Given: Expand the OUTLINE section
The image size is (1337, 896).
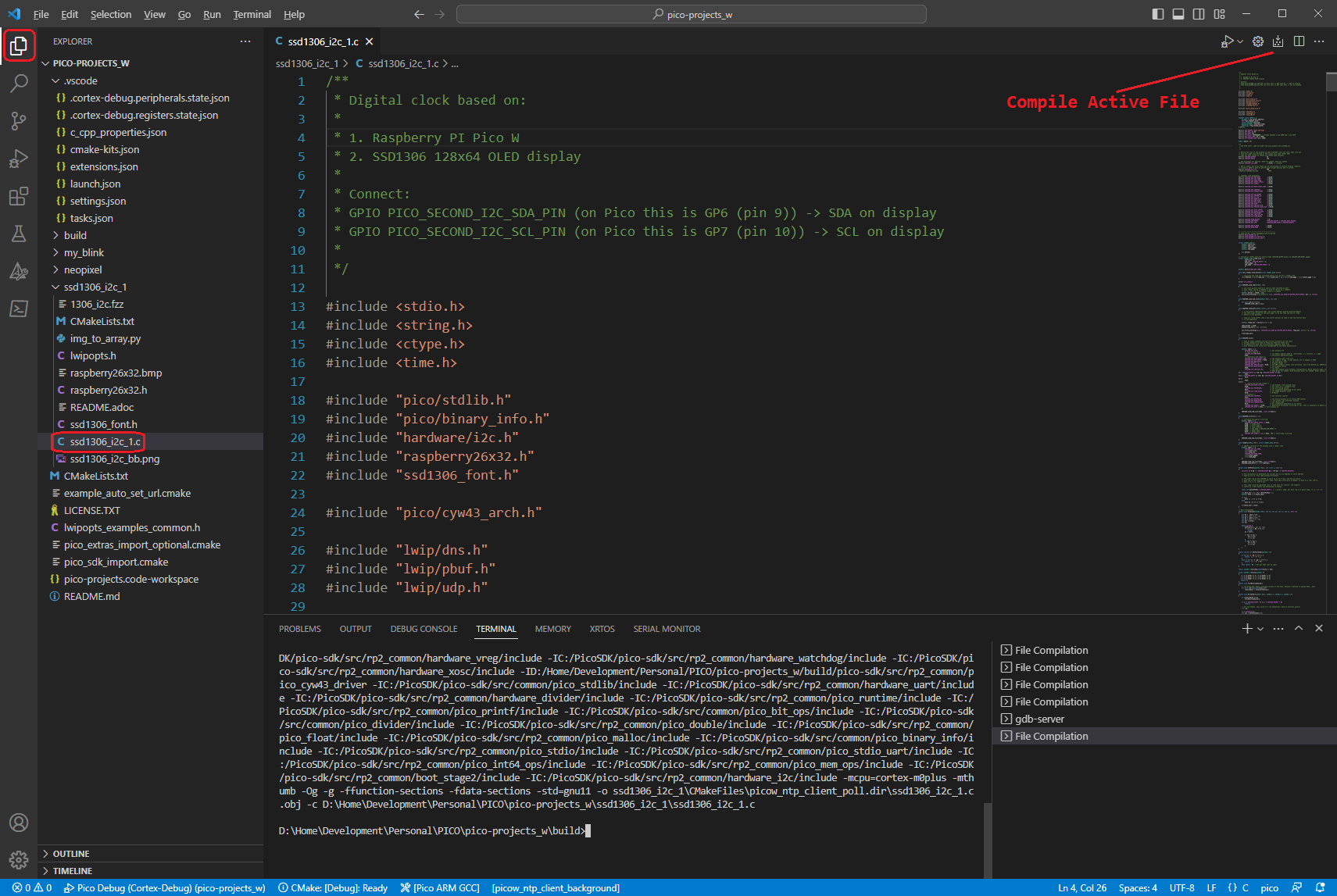Looking at the screenshot, I should point(150,854).
